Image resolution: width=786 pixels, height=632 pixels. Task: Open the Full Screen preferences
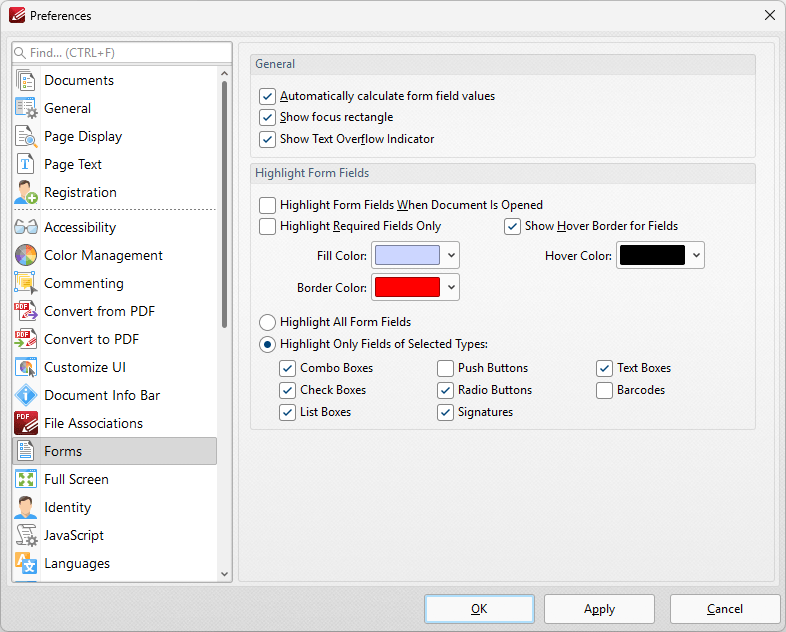click(115, 479)
